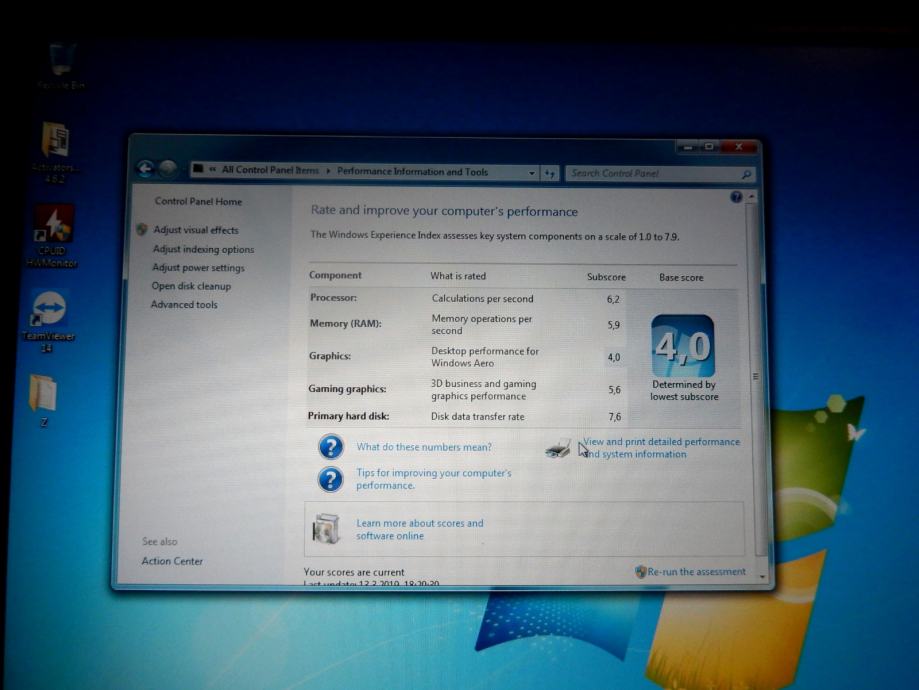
Task: Select Open disk cleanup link
Action: pos(191,286)
